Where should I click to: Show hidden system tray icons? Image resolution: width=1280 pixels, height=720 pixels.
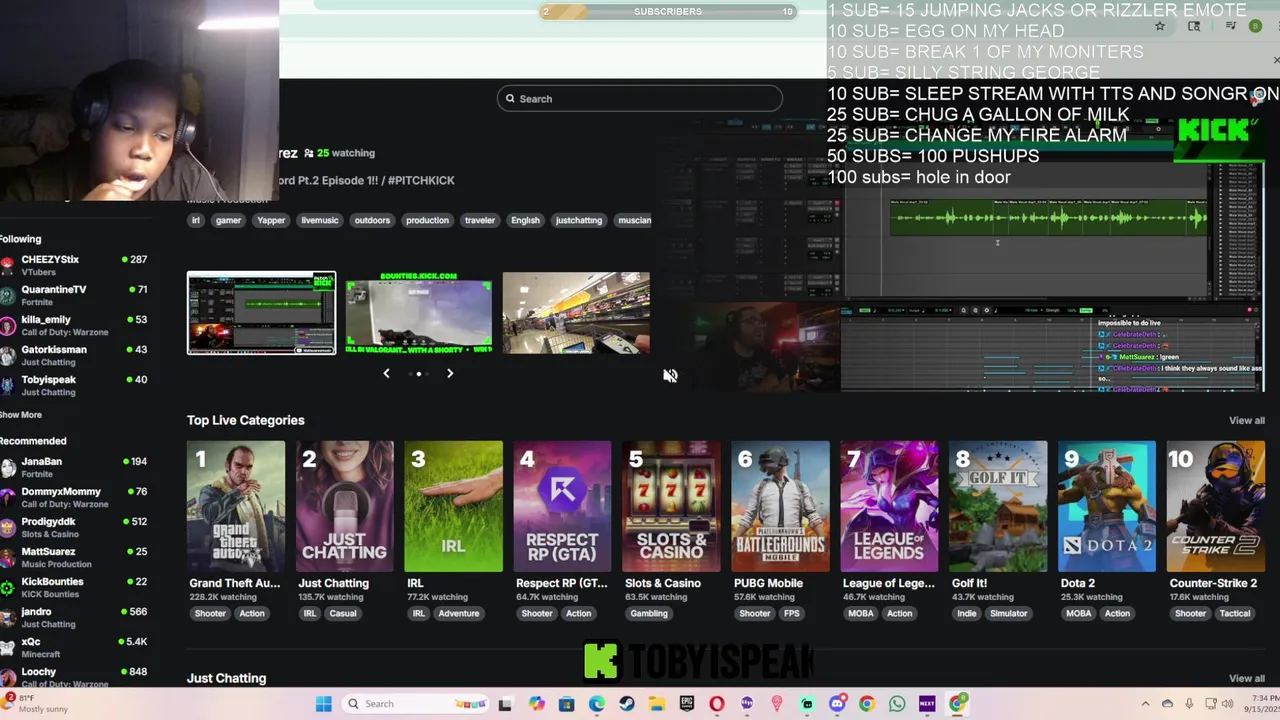1145,704
